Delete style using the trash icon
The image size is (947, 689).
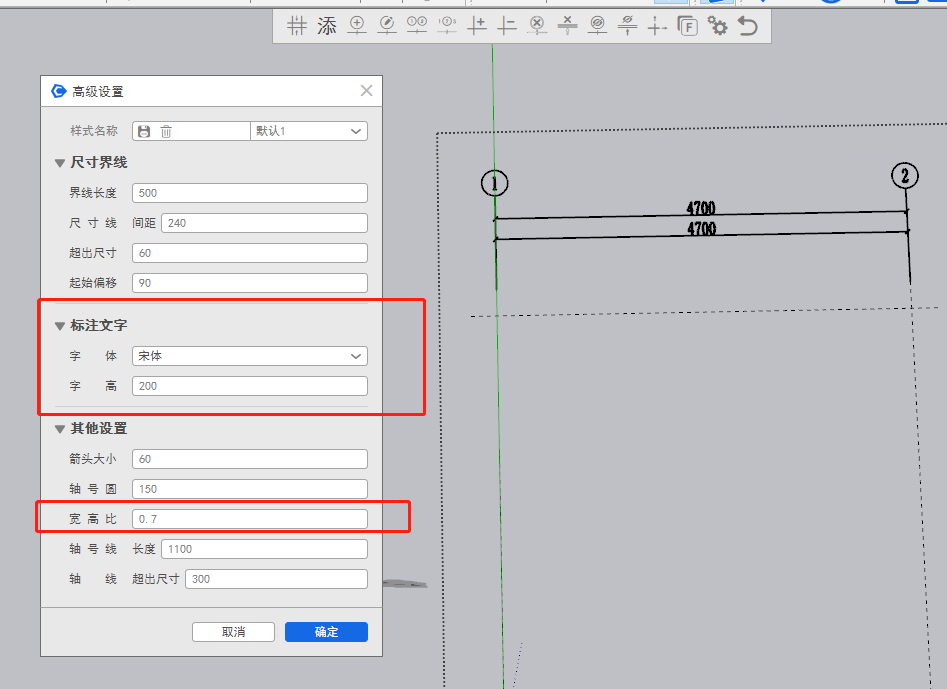tap(166, 131)
